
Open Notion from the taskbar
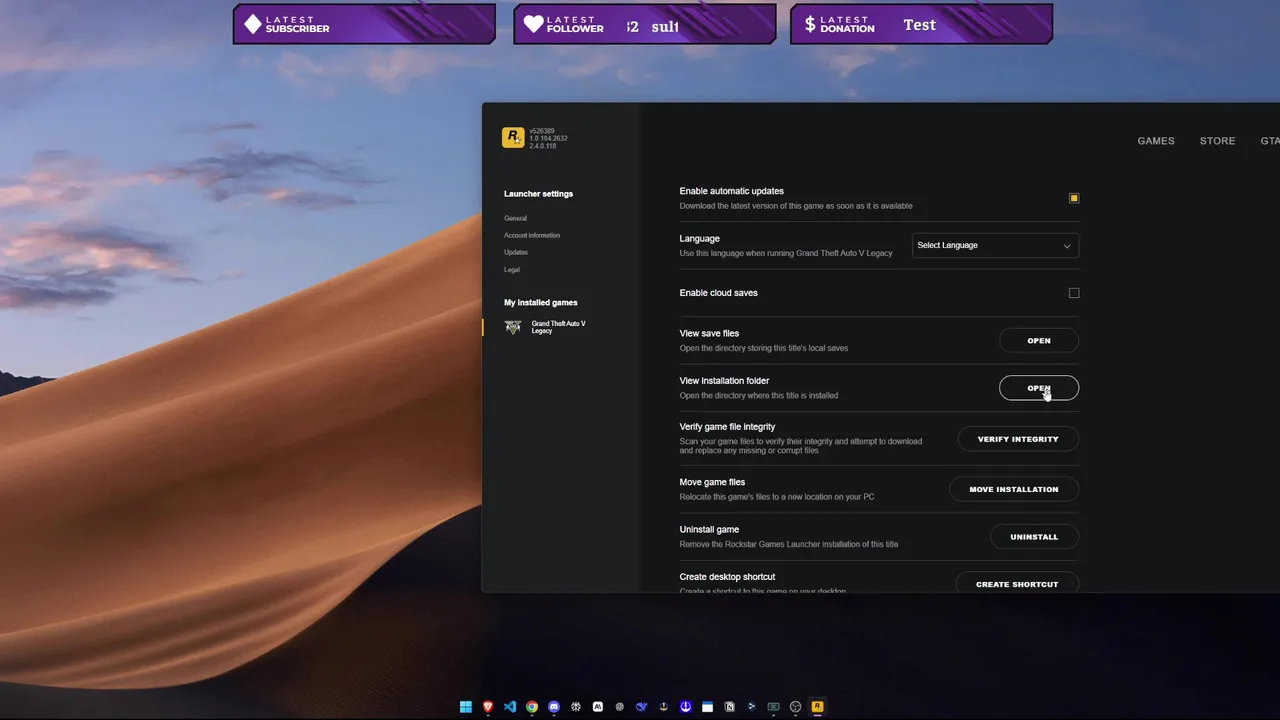[729, 707]
